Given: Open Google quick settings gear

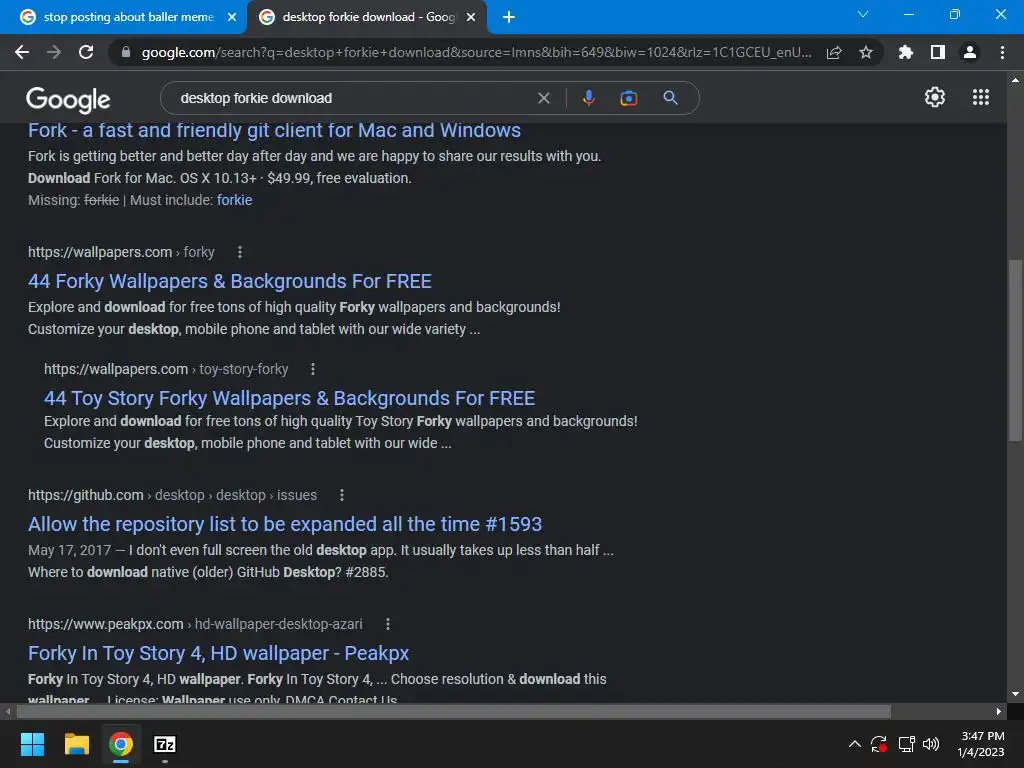Looking at the screenshot, I should coord(935,97).
